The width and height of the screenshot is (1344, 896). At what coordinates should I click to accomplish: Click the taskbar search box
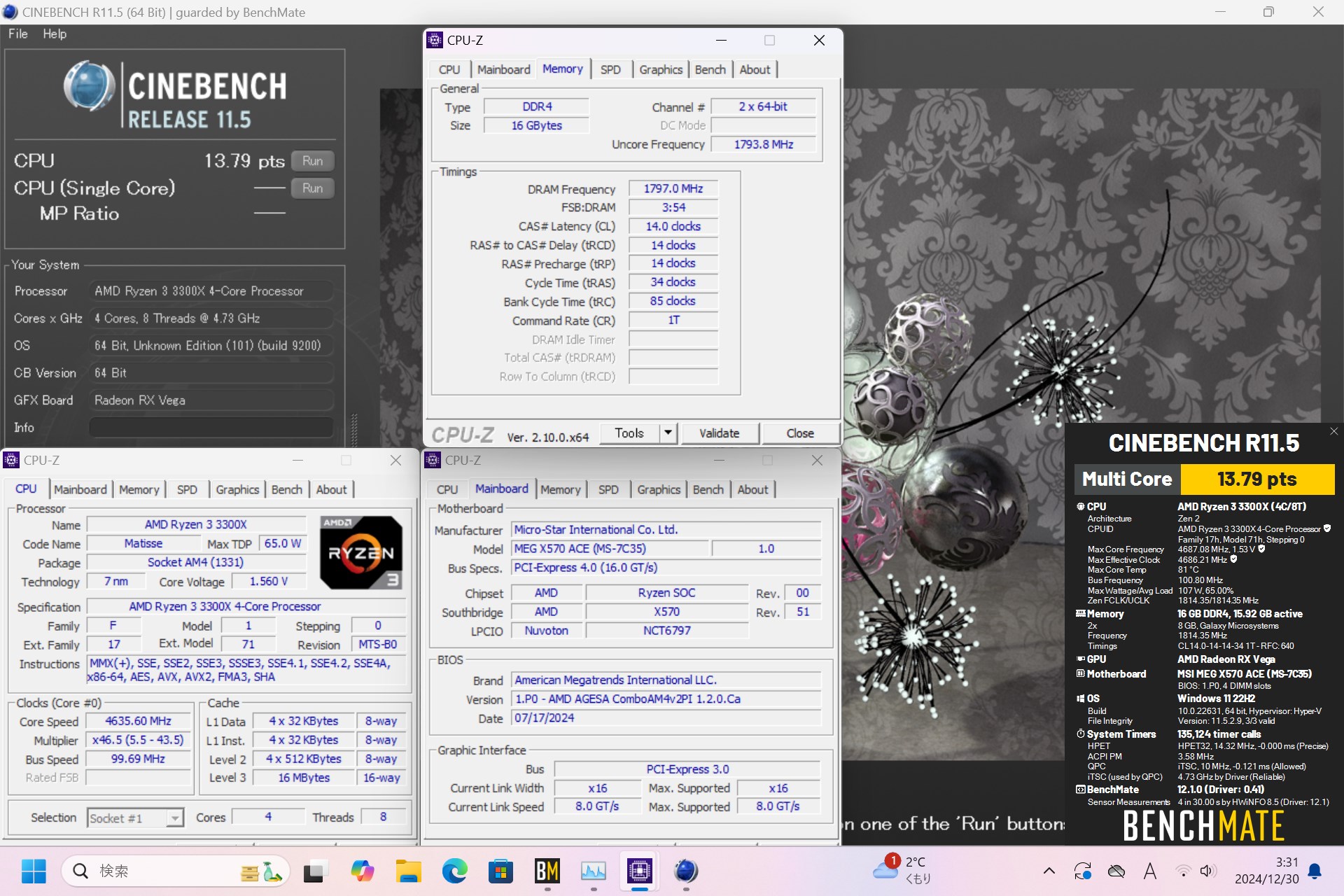click(175, 871)
